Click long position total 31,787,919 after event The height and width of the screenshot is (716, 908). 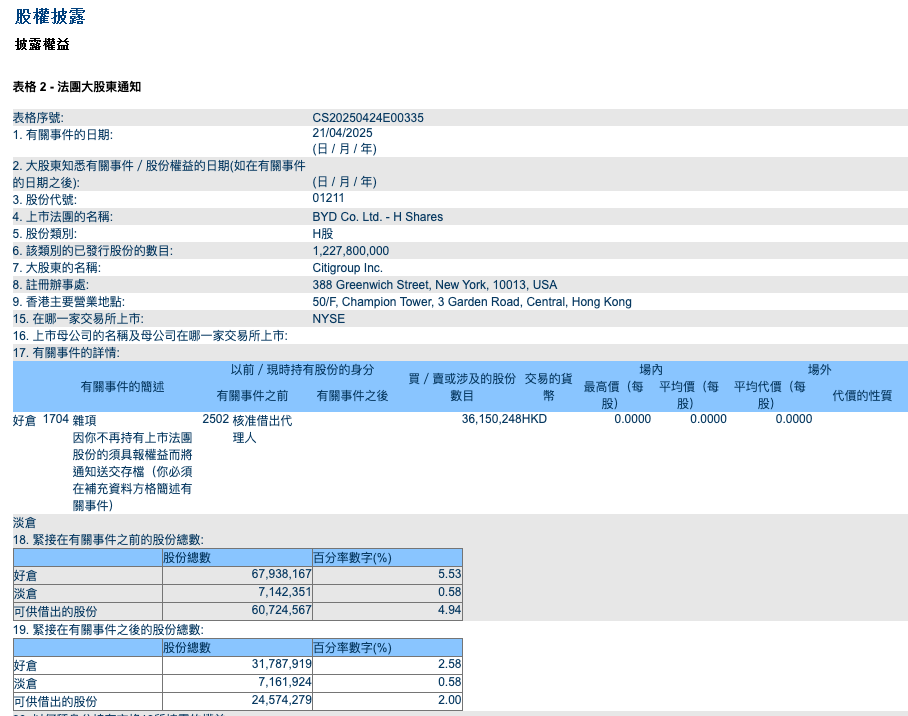click(281, 664)
